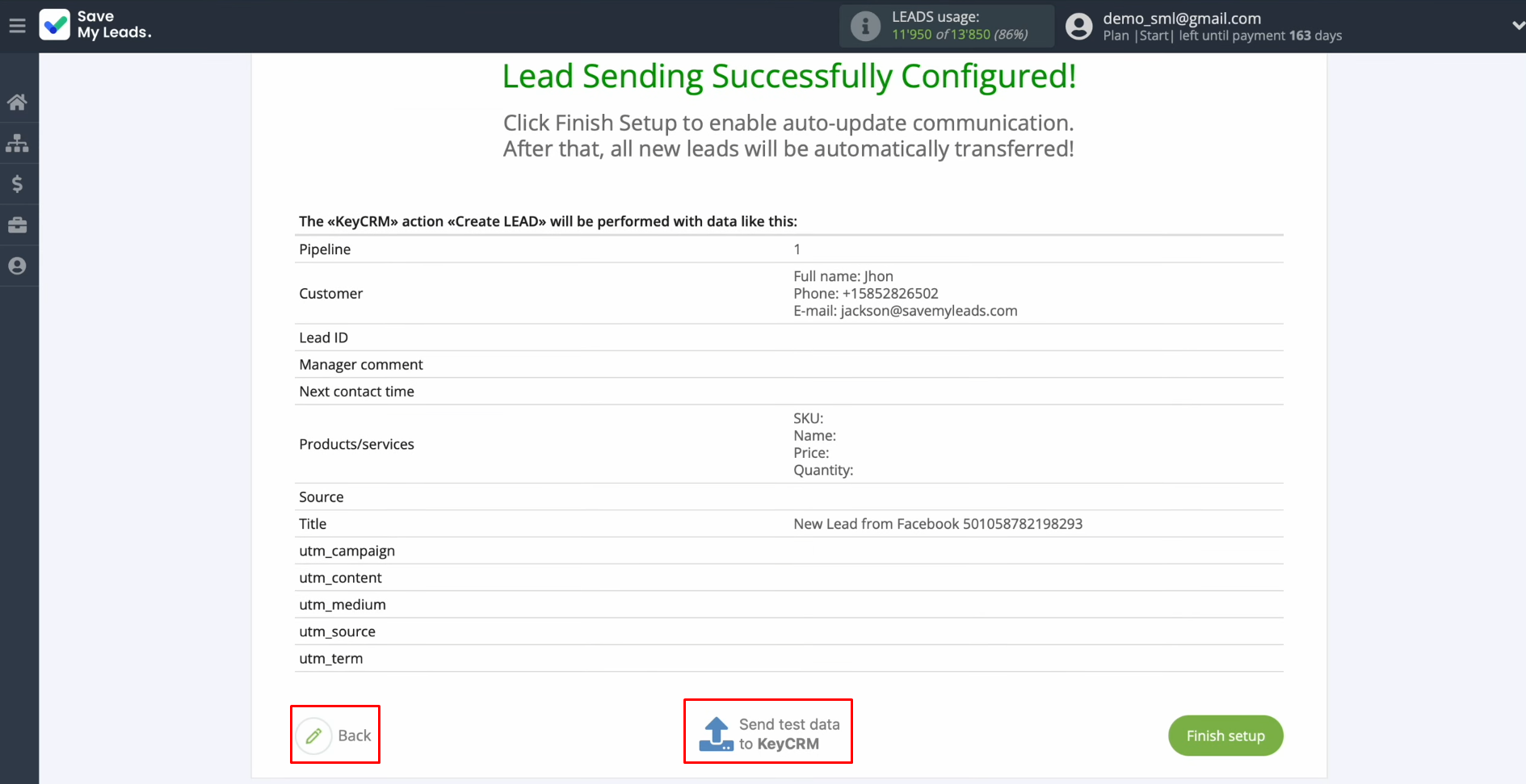
Task: Click the Full name: Jhon text
Action: coord(843,276)
